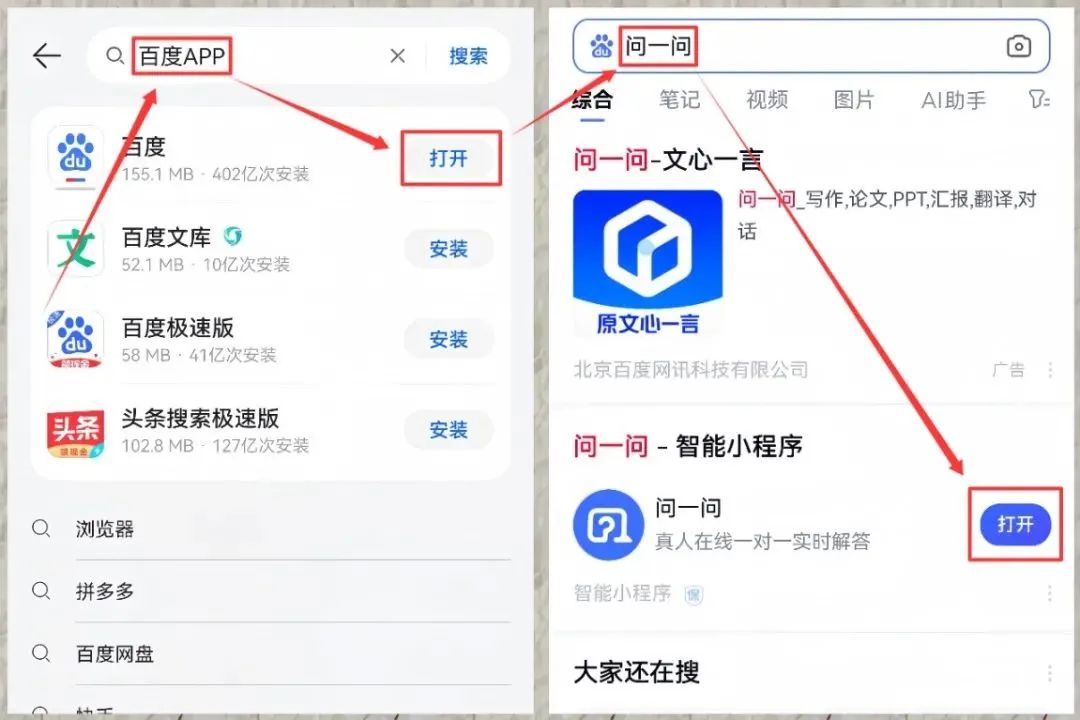Switch to the 笔记 tab
This screenshot has width=1080, height=720.
point(679,100)
